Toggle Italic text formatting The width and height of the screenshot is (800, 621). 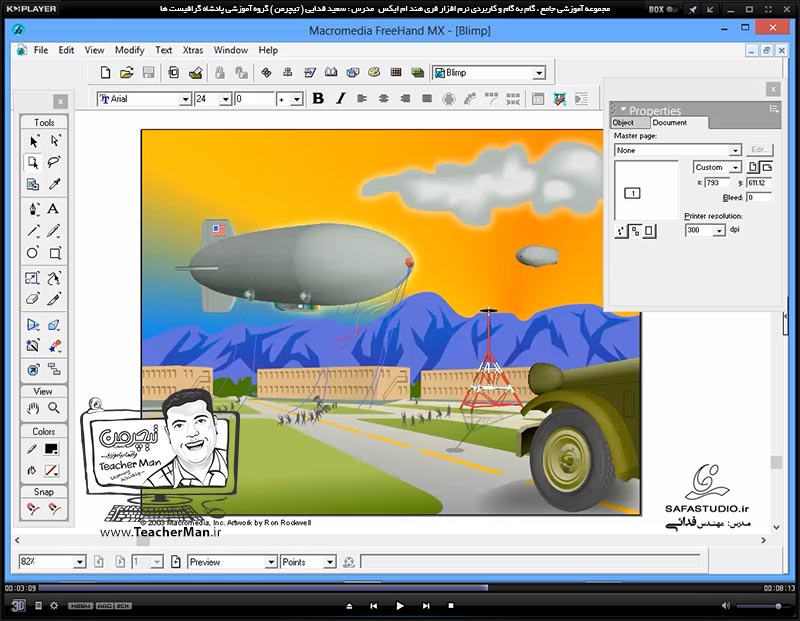[341, 98]
